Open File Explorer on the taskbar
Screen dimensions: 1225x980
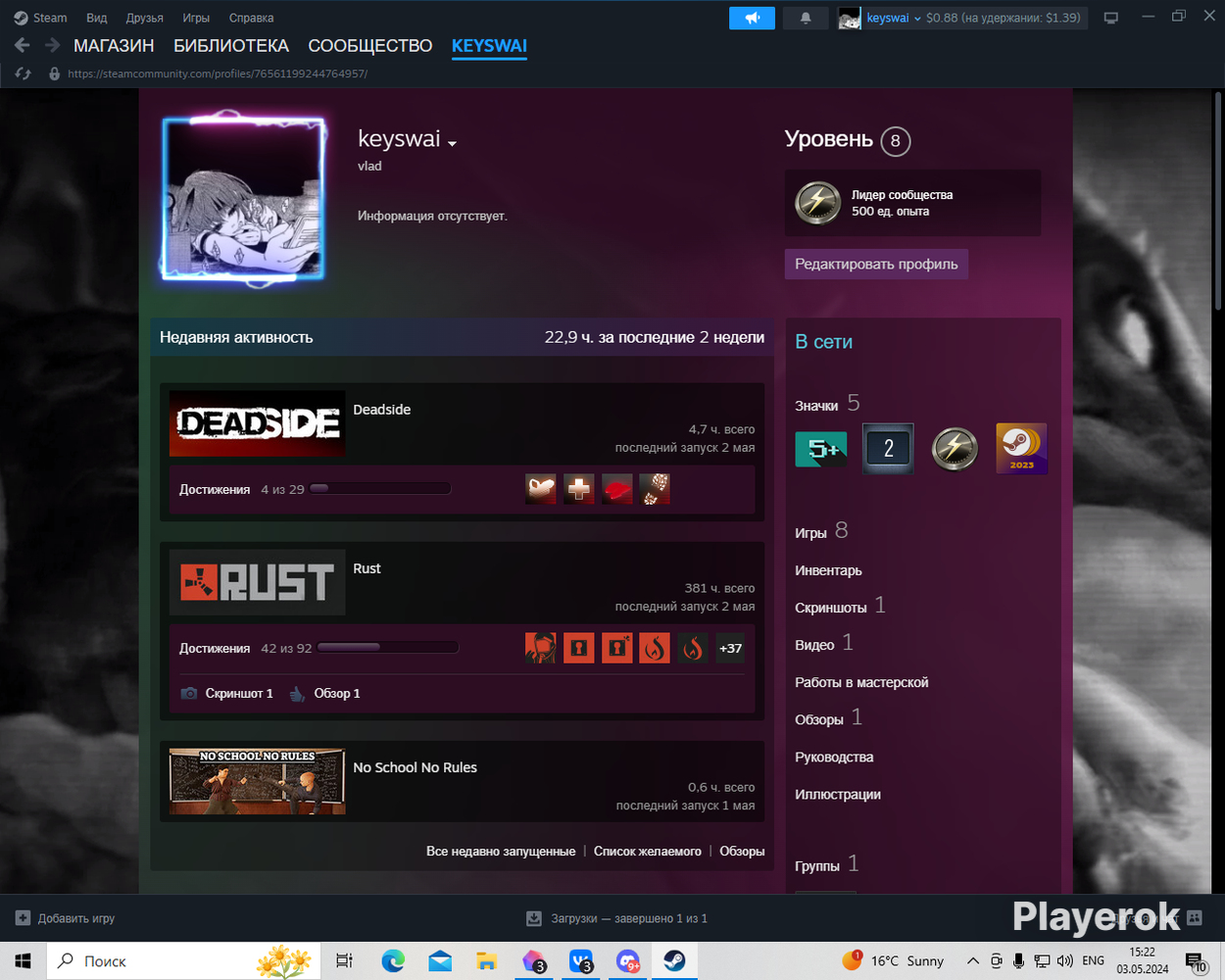(x=487, y=960)
